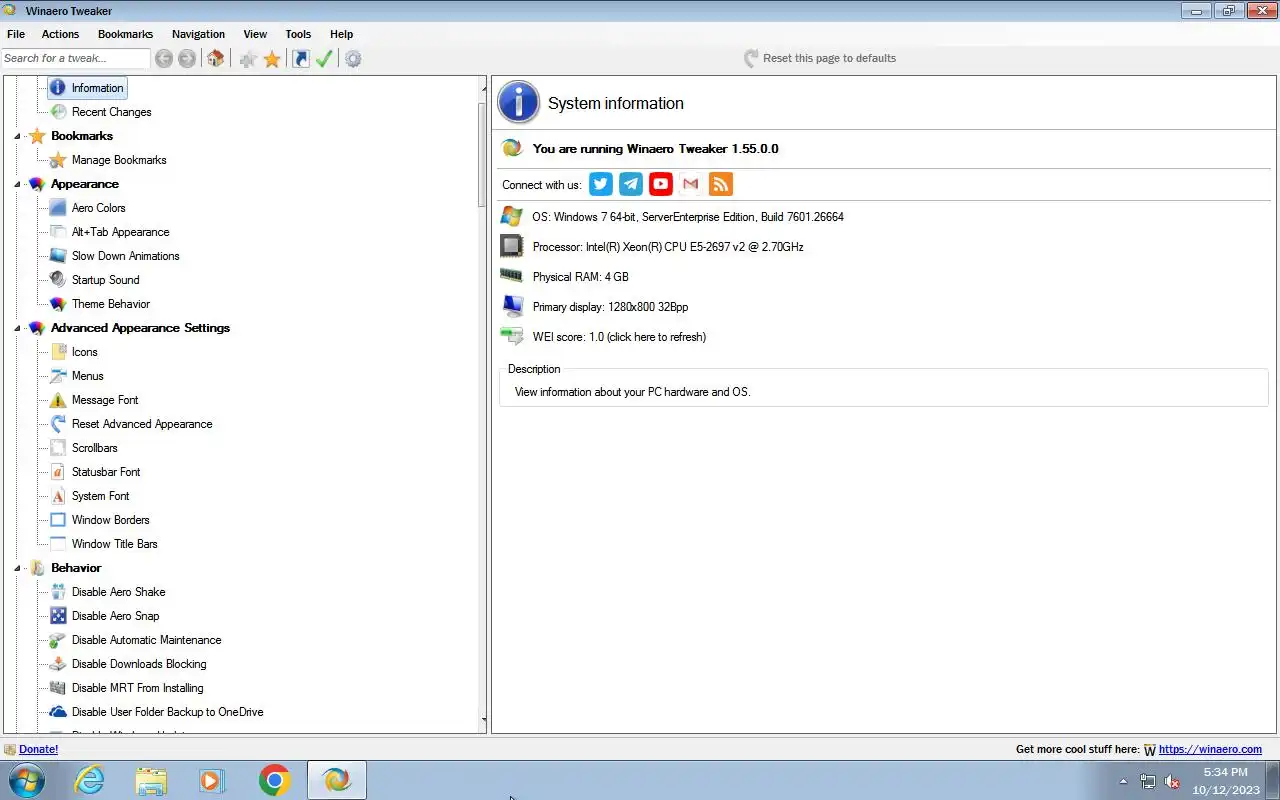Click the Gmail envelope contact icon
The height and width of the screenshot is (800, 1280).
click(691, 184)
